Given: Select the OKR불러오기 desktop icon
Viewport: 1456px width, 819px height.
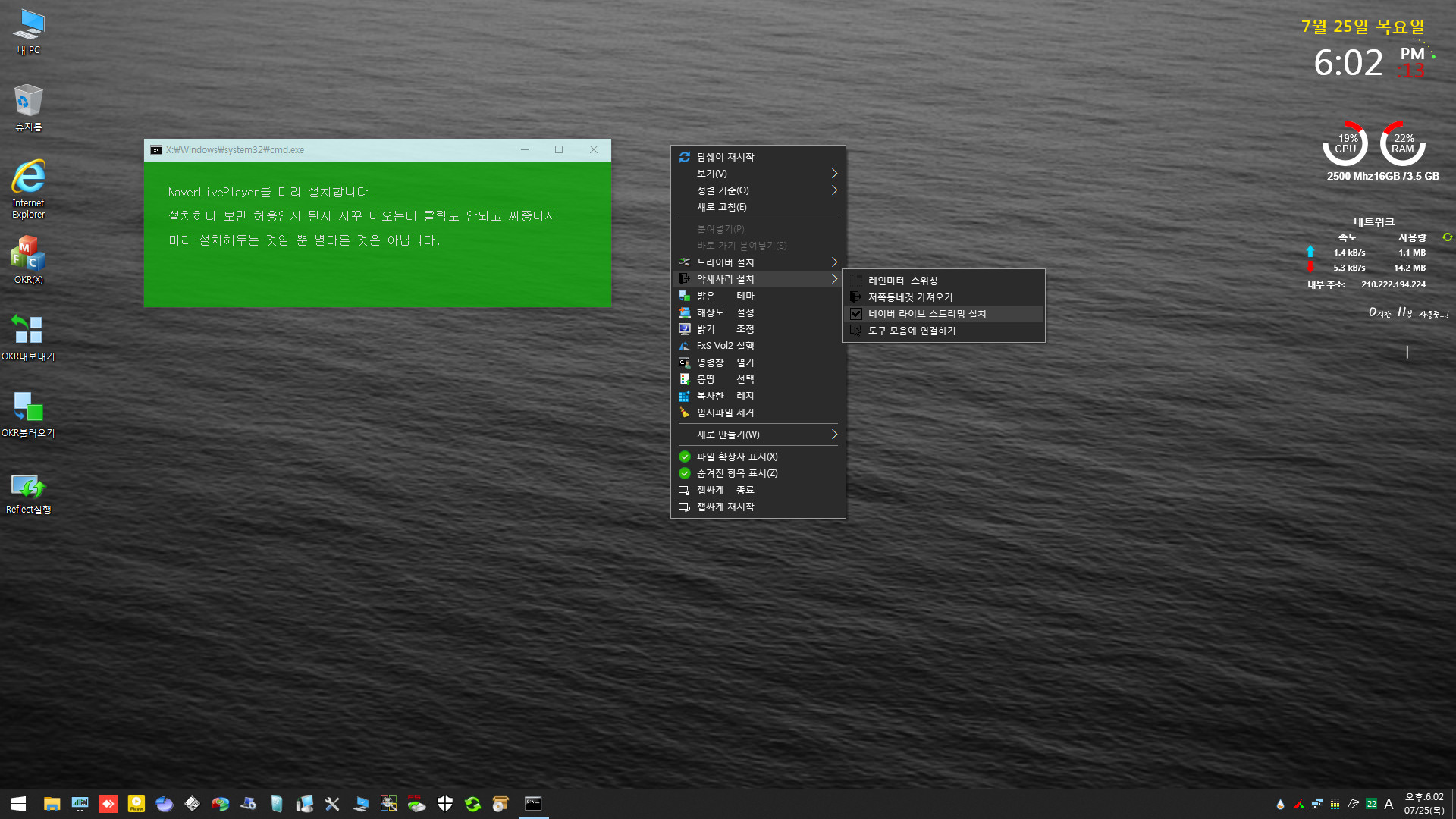Looking at the screenshot, I should point(29,415).
